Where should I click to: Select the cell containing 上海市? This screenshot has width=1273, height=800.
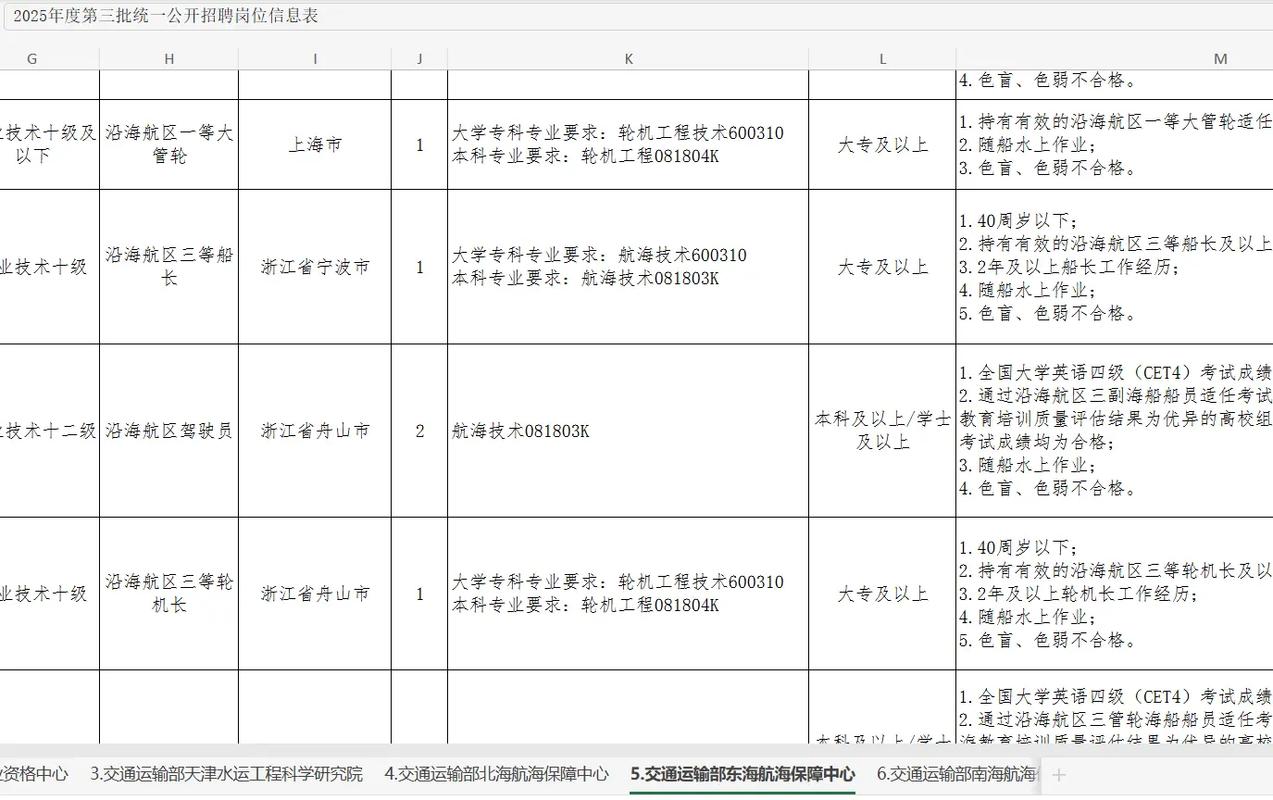314,144
